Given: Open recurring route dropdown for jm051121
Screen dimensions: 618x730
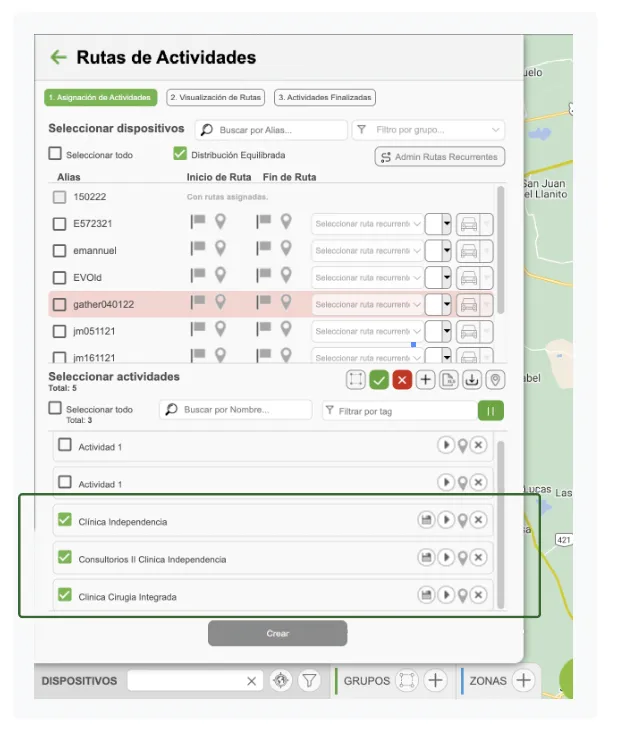Looking at the screenshot, I should coord(367,331).
